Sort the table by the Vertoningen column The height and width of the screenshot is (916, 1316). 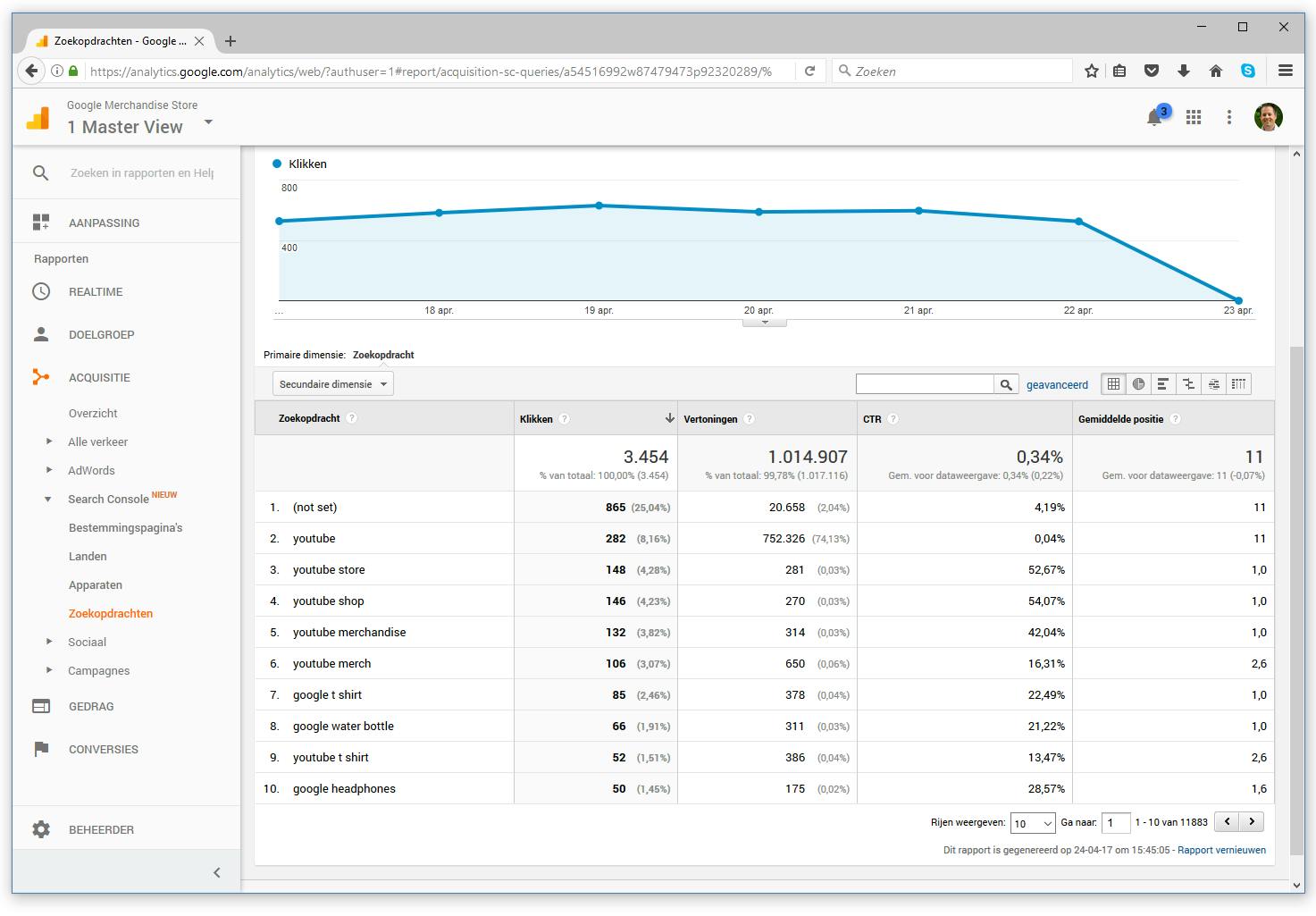[x=711, y=419]
